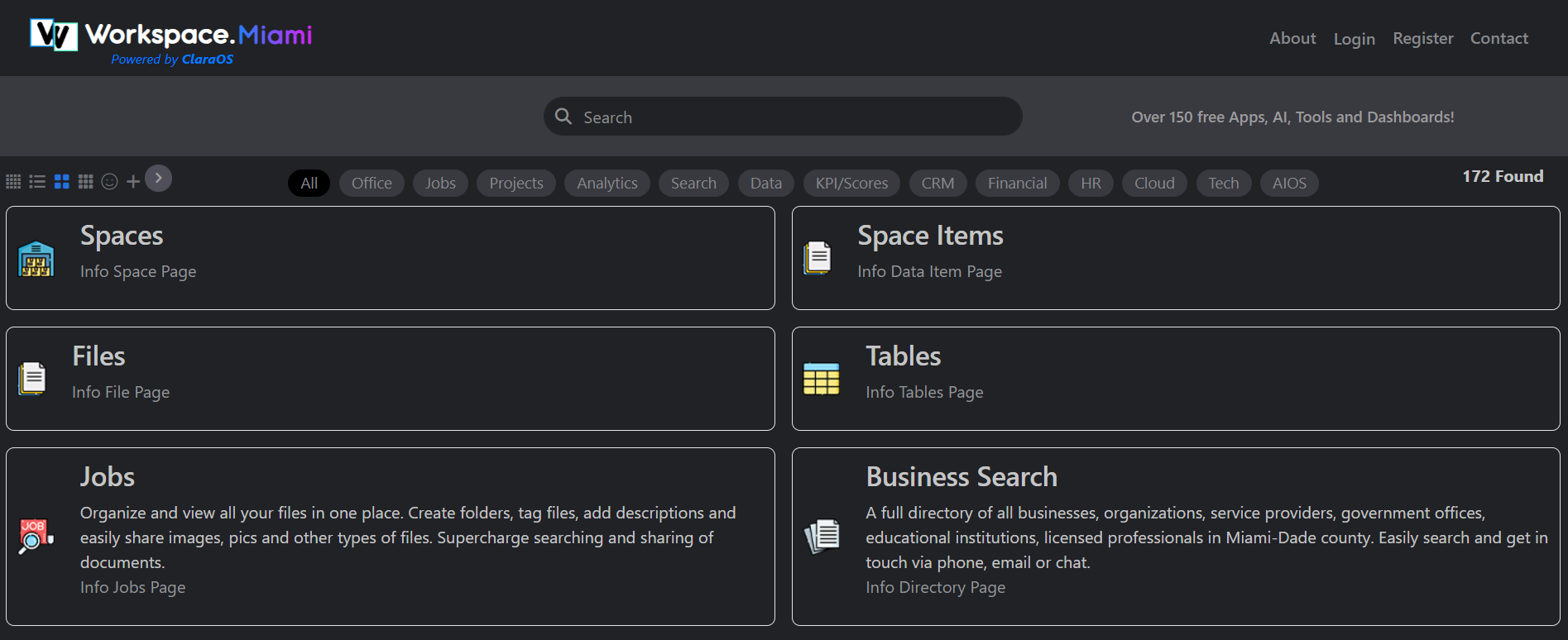Viewport: 1568px width, 640px height.
Task: Open the Login link in header
Action: 1354,39
